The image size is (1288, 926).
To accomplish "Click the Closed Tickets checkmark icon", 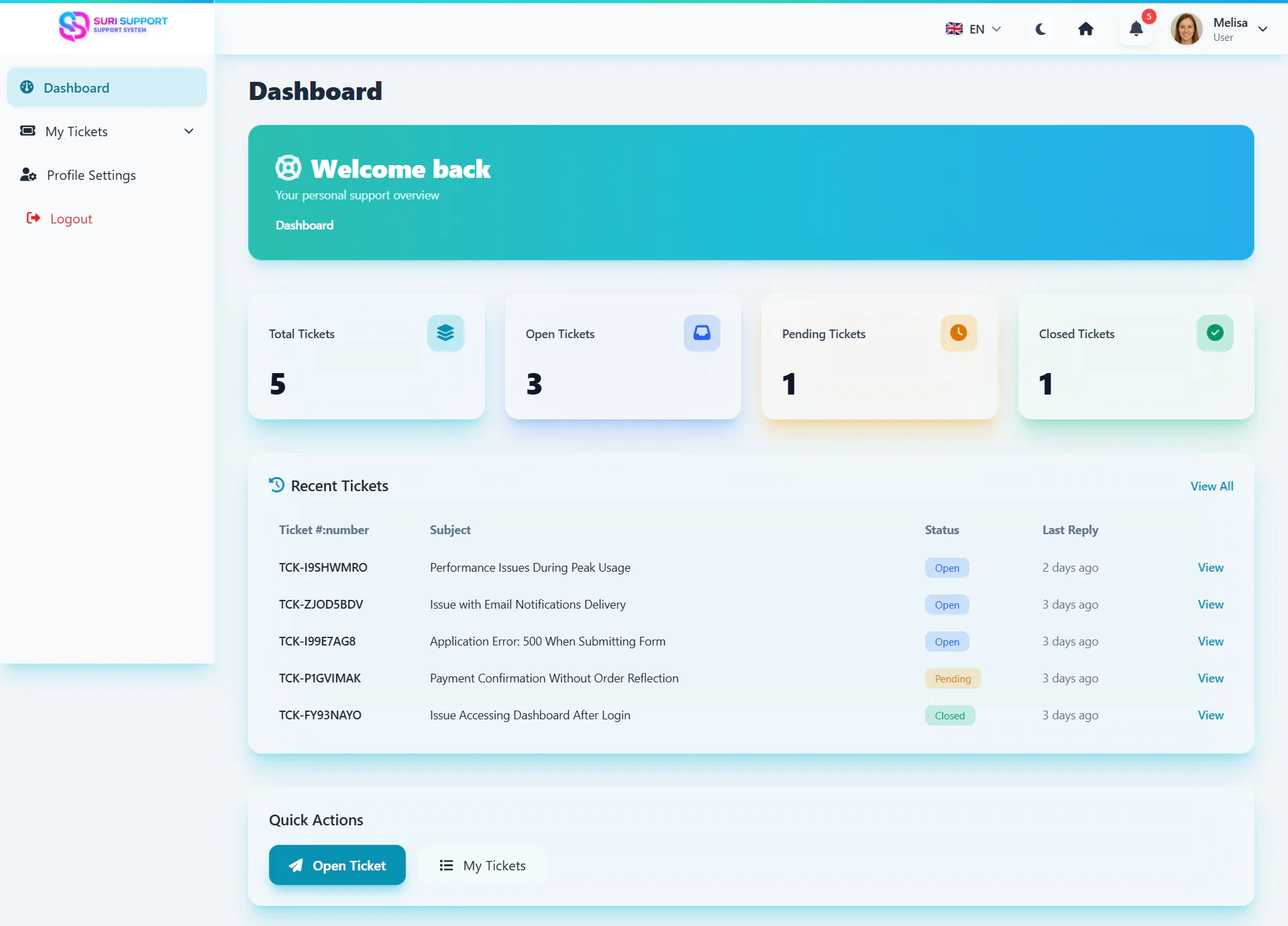I will [x=1214, y=333].
